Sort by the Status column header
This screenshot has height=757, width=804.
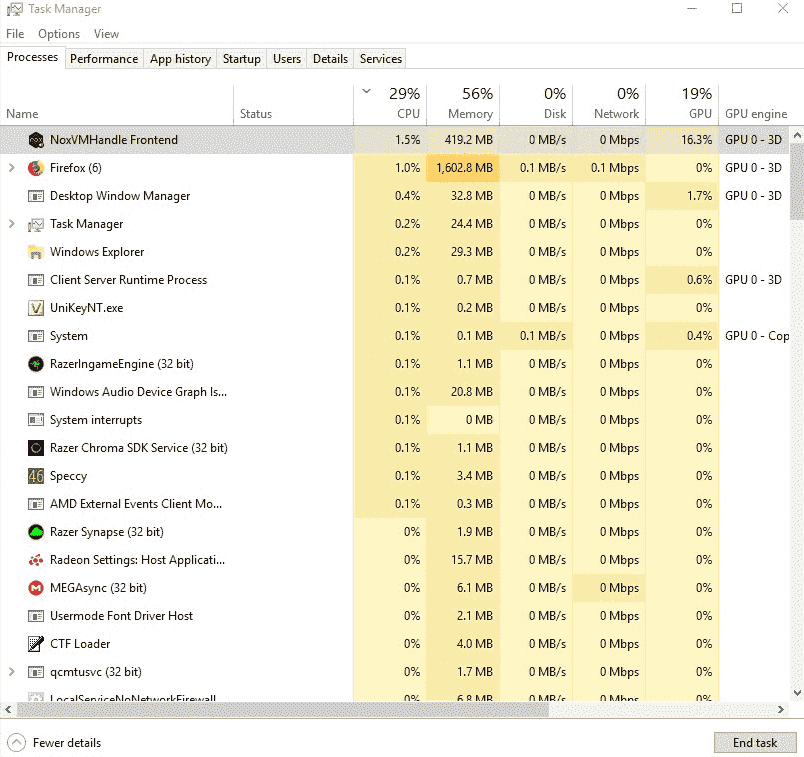click(x=293, y=105)
